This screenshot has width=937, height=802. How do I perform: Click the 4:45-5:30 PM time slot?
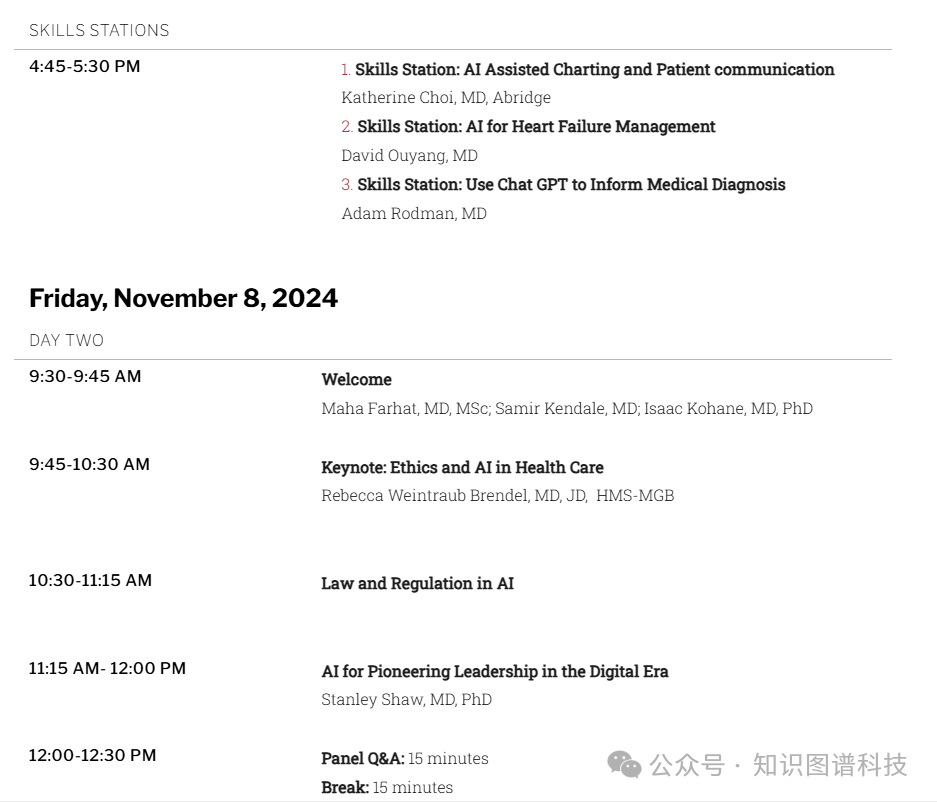click(x=84, y=66)
